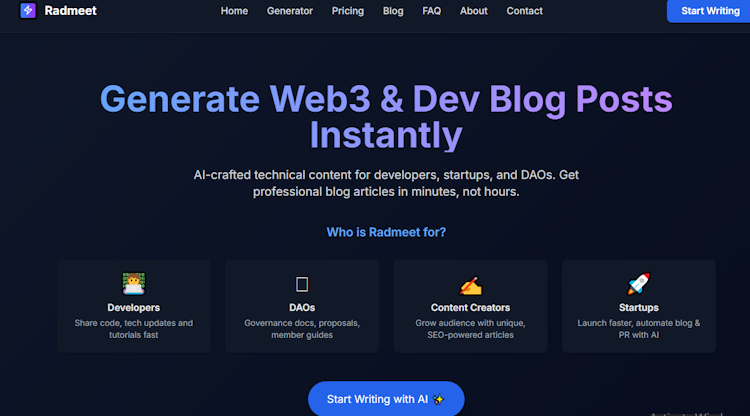This screenshot has width=750, height=416.
Task: Click the Content Creators writing hand icon
Action: [x=470, y=285]
